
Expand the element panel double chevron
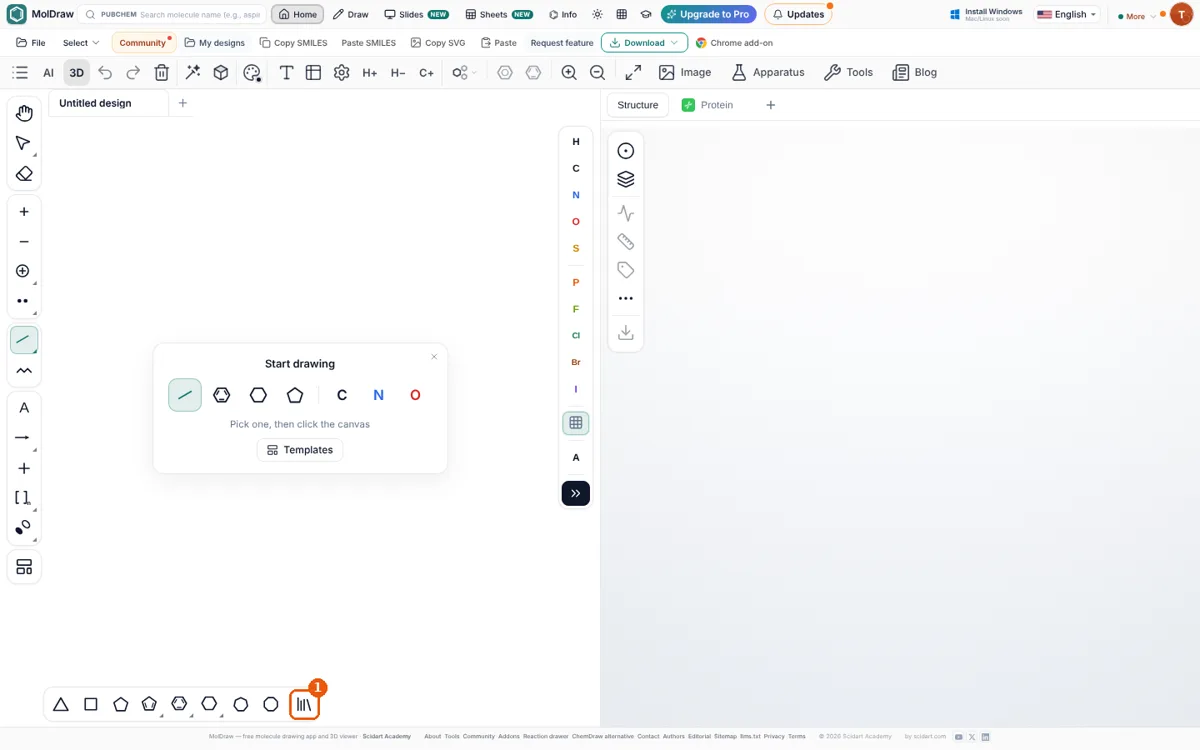click(576, 493)
